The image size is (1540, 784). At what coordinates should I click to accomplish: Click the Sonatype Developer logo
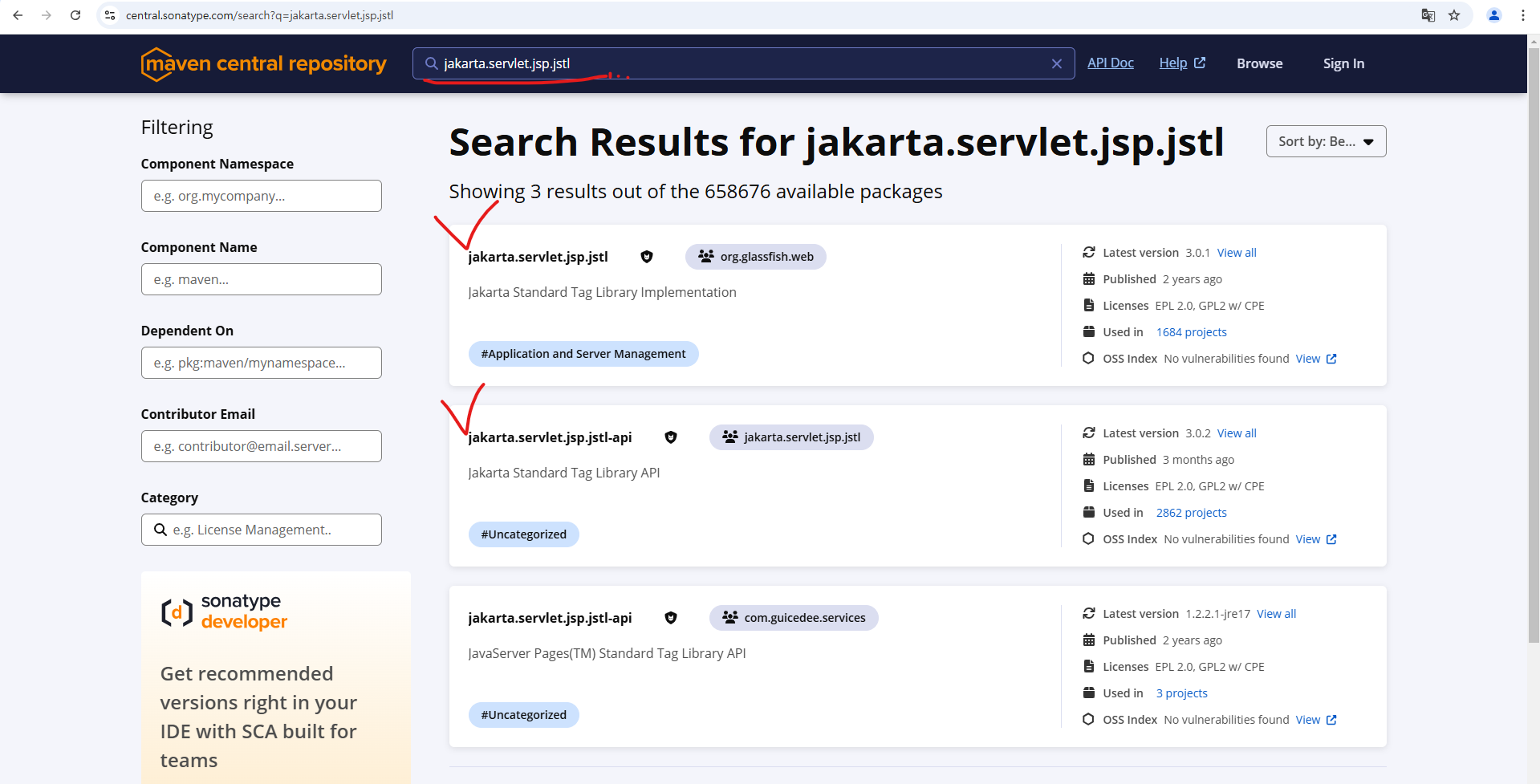click(224, 612)
